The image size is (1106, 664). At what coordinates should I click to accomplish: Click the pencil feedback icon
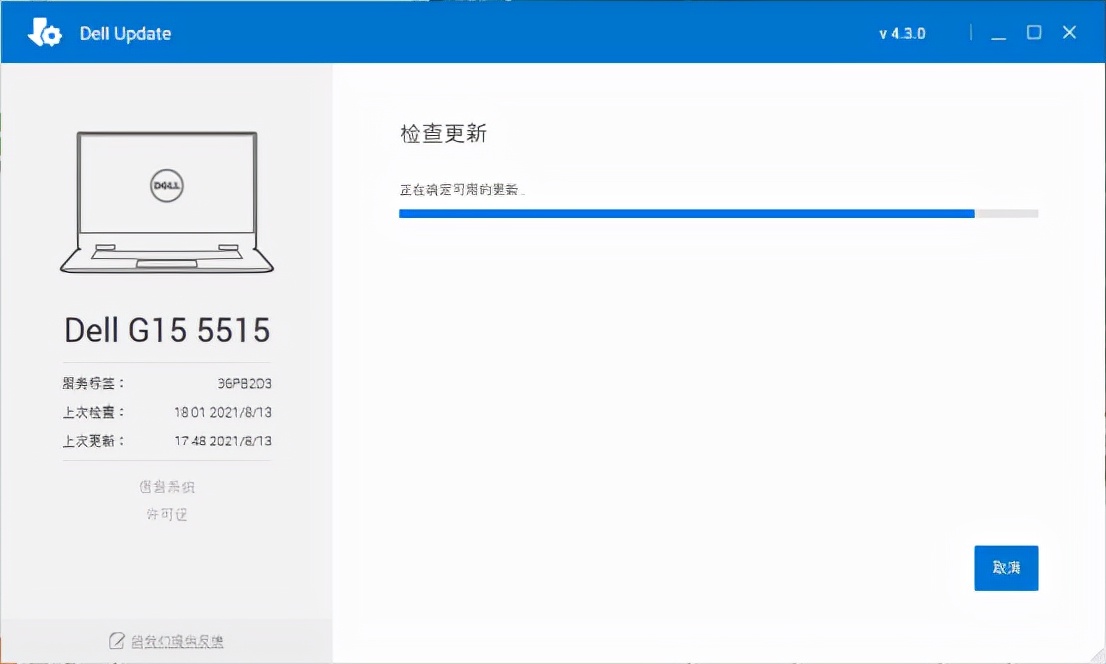click(x=116, y=641)
